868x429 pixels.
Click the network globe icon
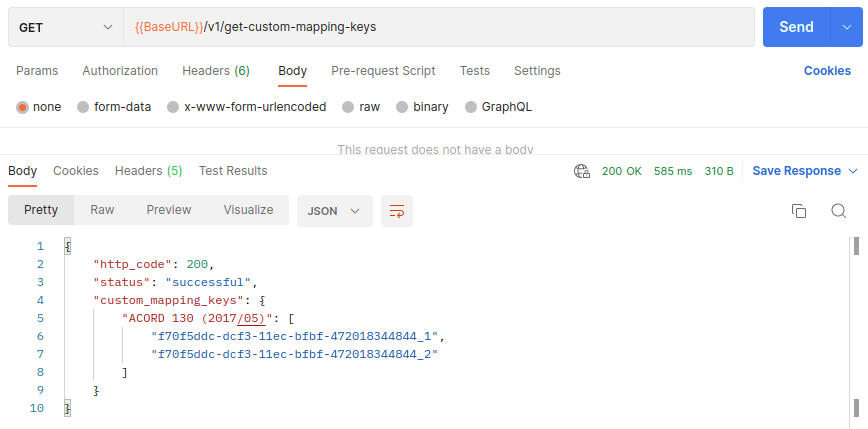582,171
